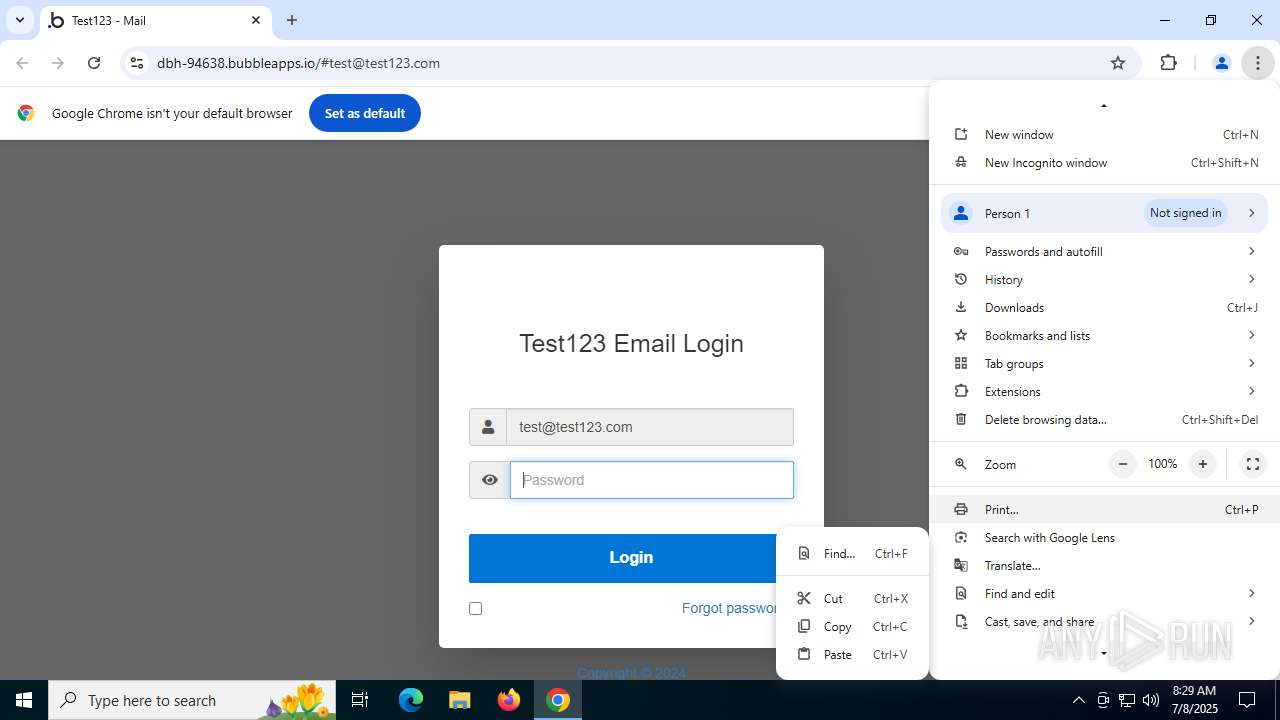
Task: Click the user icon beside email field
Action: 488,427
